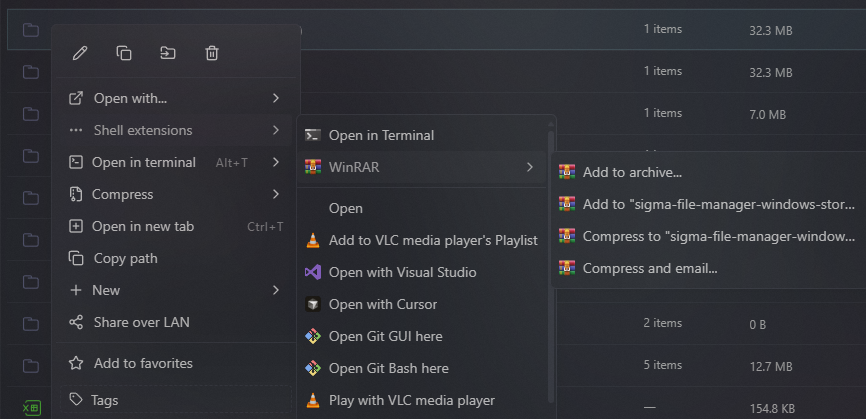
Task: Click the folder icon in the 7.0 MB row
Action: [x=30, y=114]
